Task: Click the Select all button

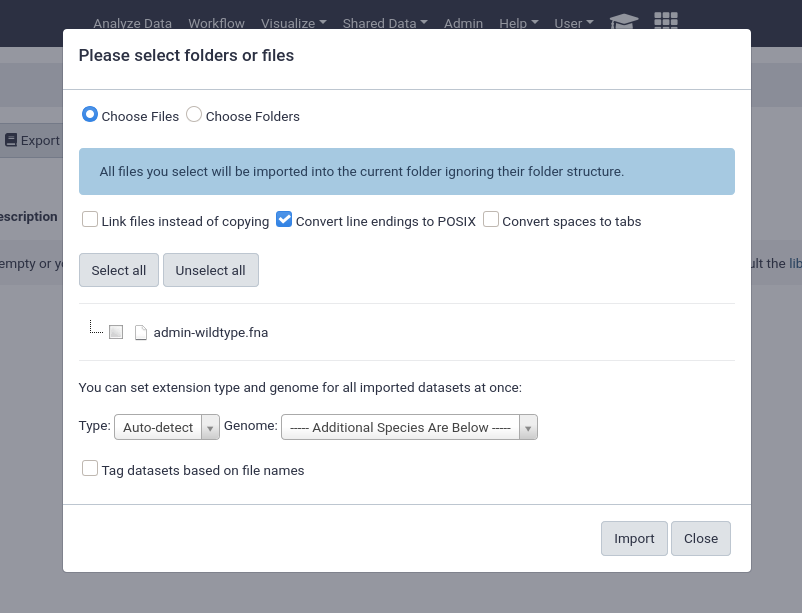Action: [x=119, y=270]
